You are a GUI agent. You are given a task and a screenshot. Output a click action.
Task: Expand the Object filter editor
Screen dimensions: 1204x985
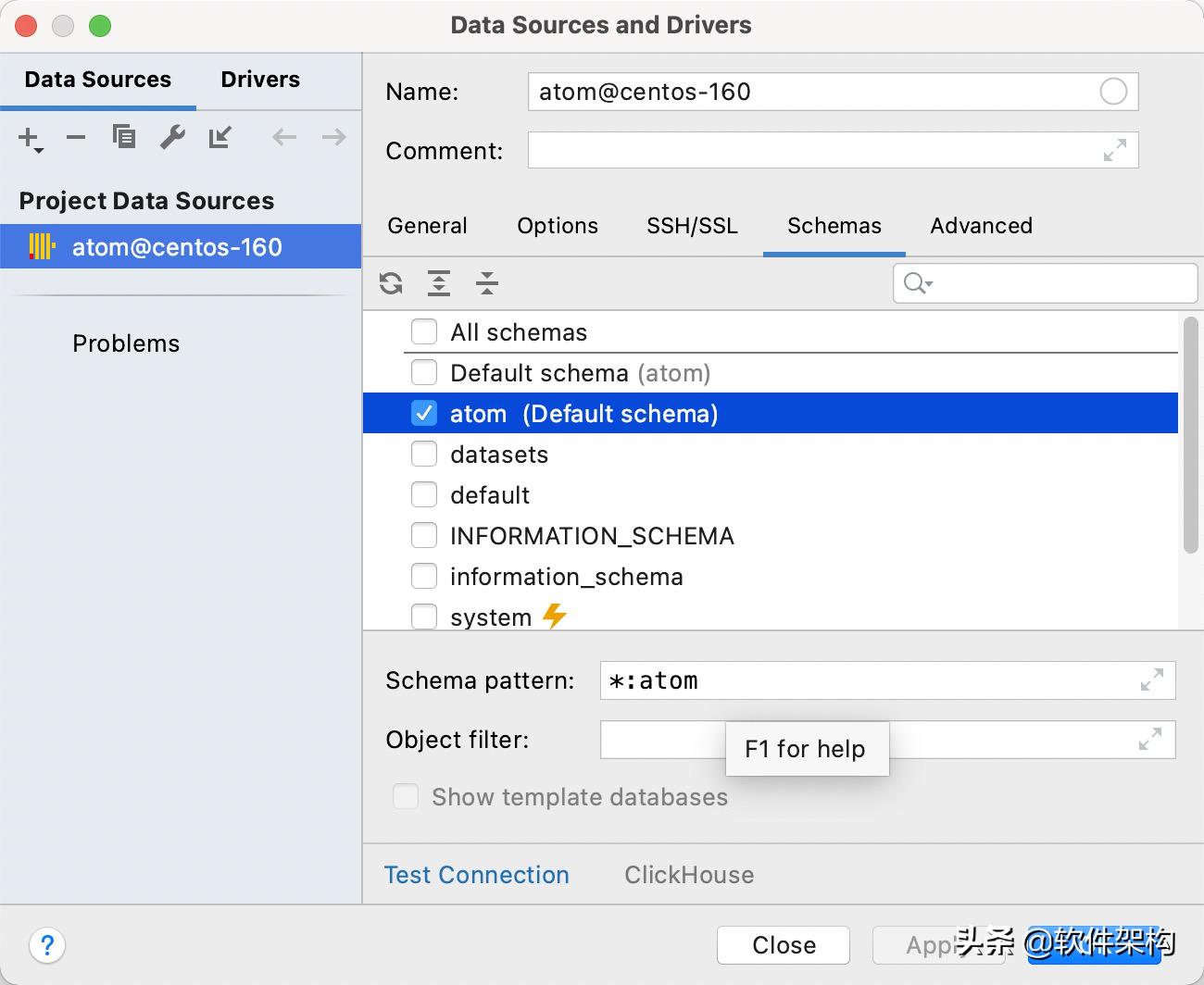pyautogui.click(x=1149, y=740)
